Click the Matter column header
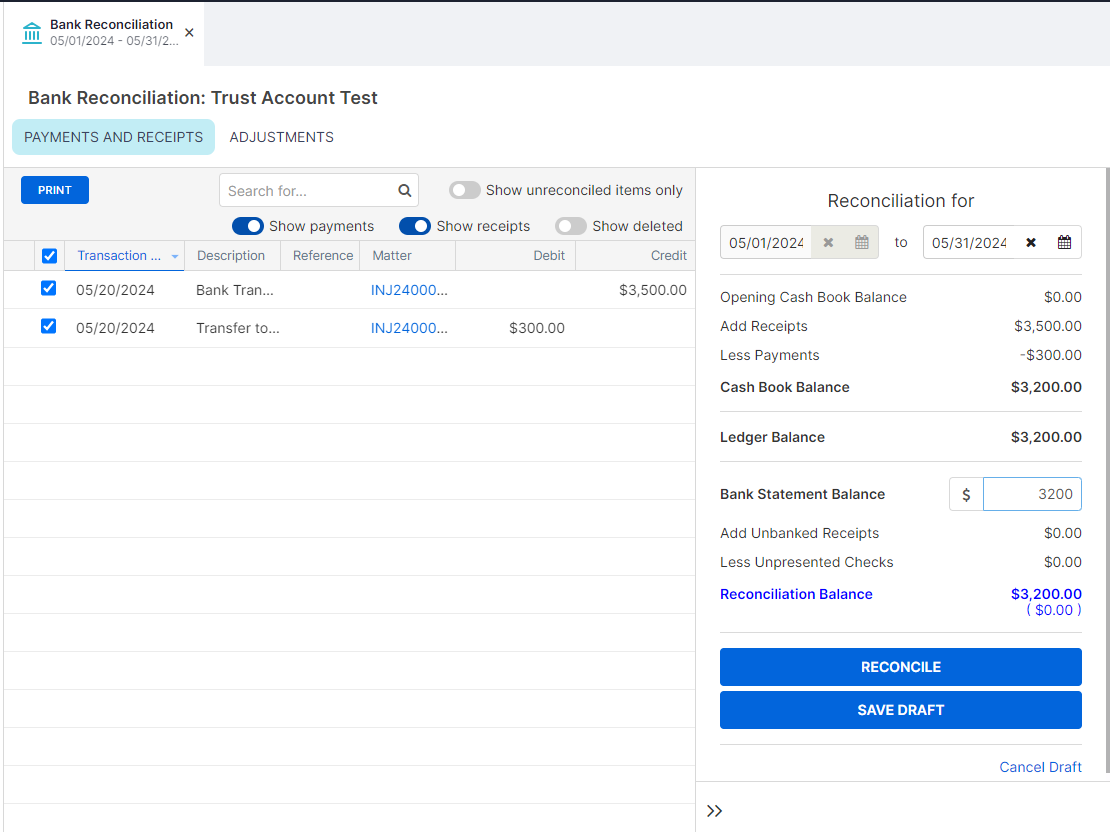Viewport: 1110px width, 832px height. tap(408, 256)
